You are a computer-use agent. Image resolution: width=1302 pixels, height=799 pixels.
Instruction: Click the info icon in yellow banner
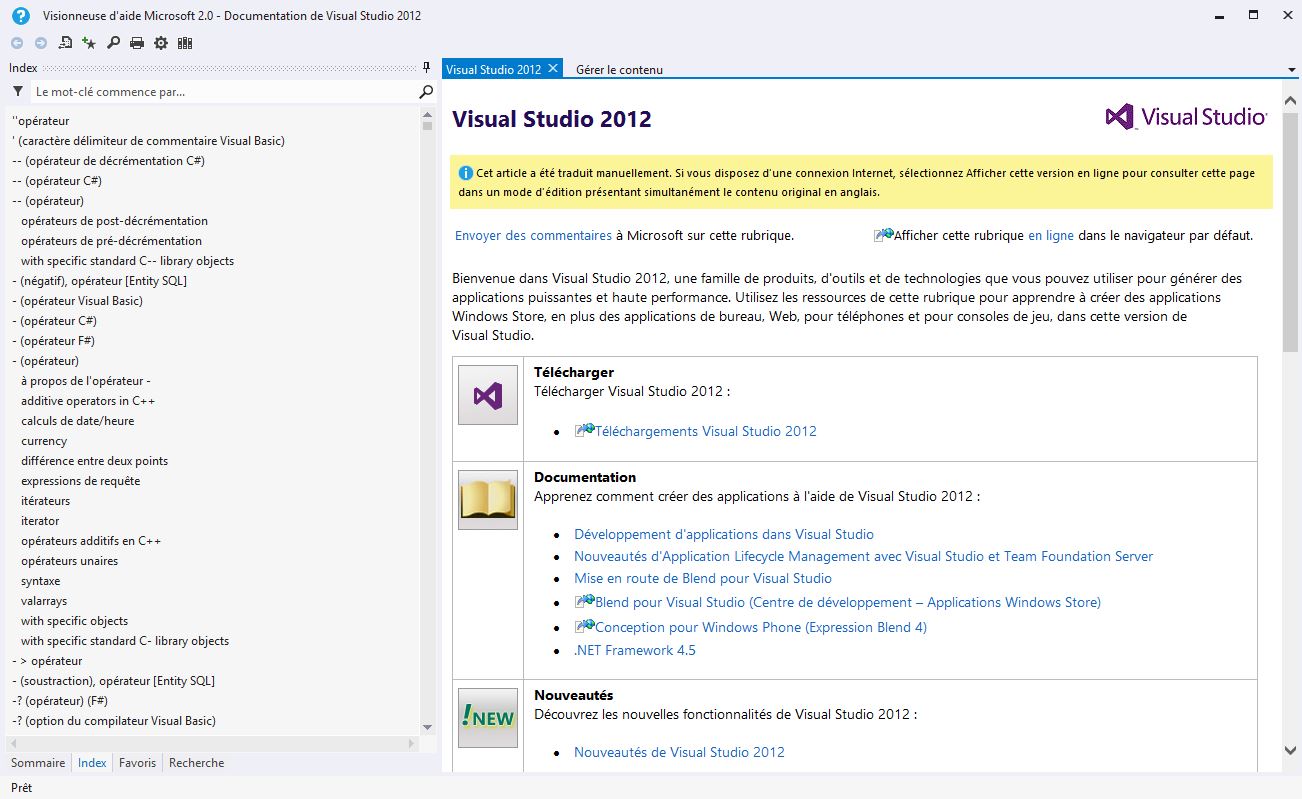[x=465, y=173]
